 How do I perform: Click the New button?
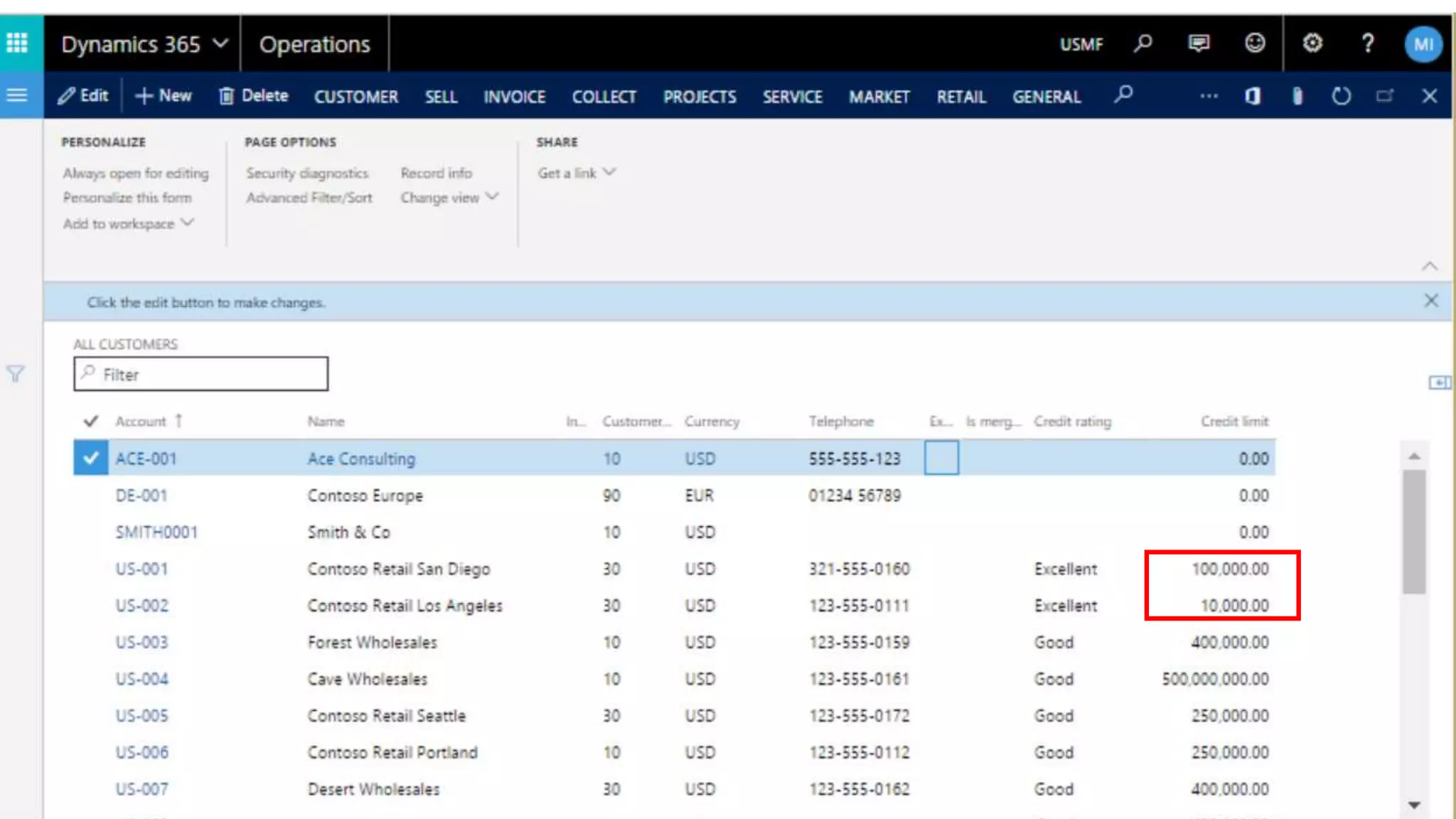click(x=164, y=96)
